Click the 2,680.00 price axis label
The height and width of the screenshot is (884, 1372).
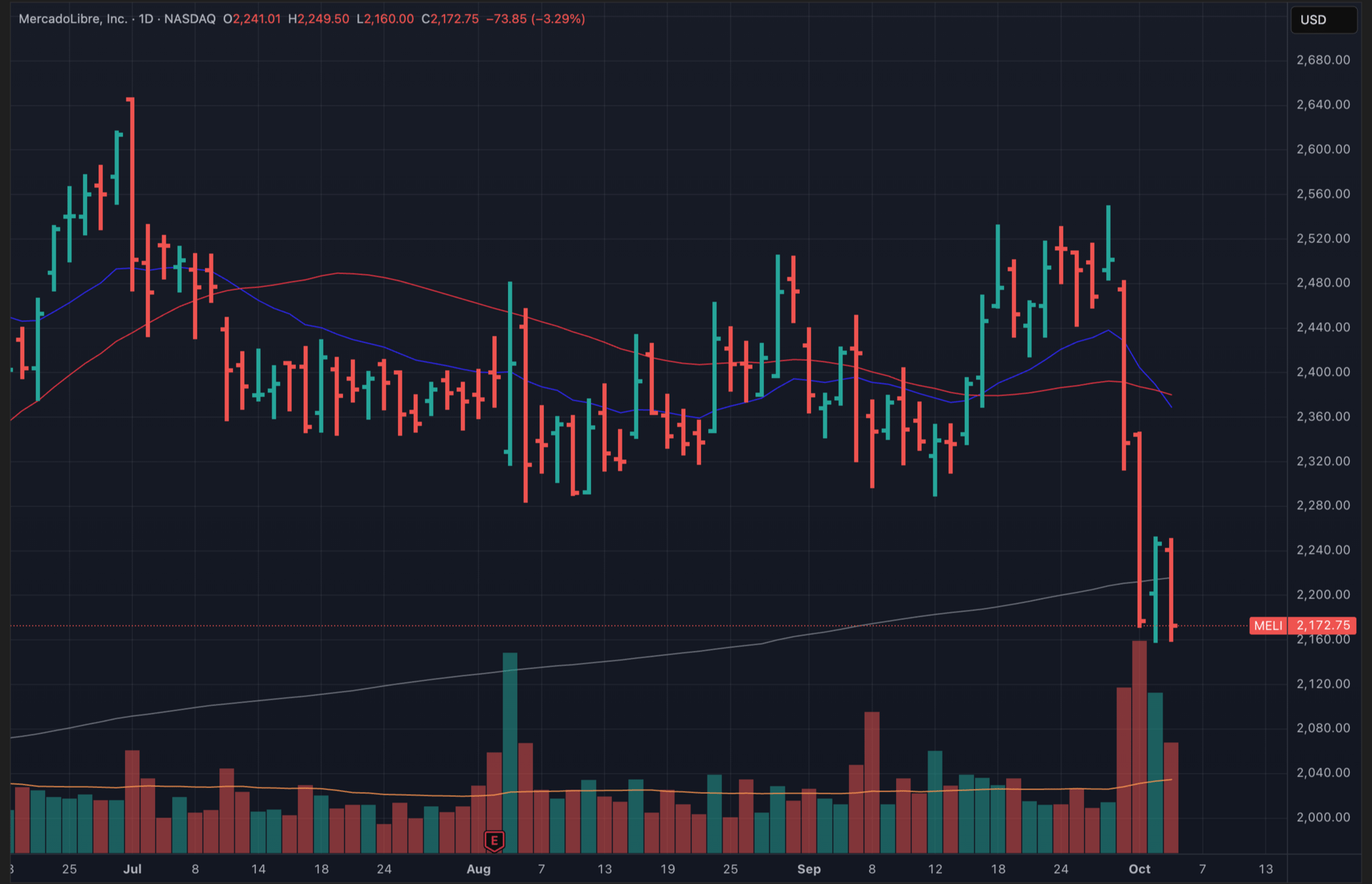[x=1323, y=60]
